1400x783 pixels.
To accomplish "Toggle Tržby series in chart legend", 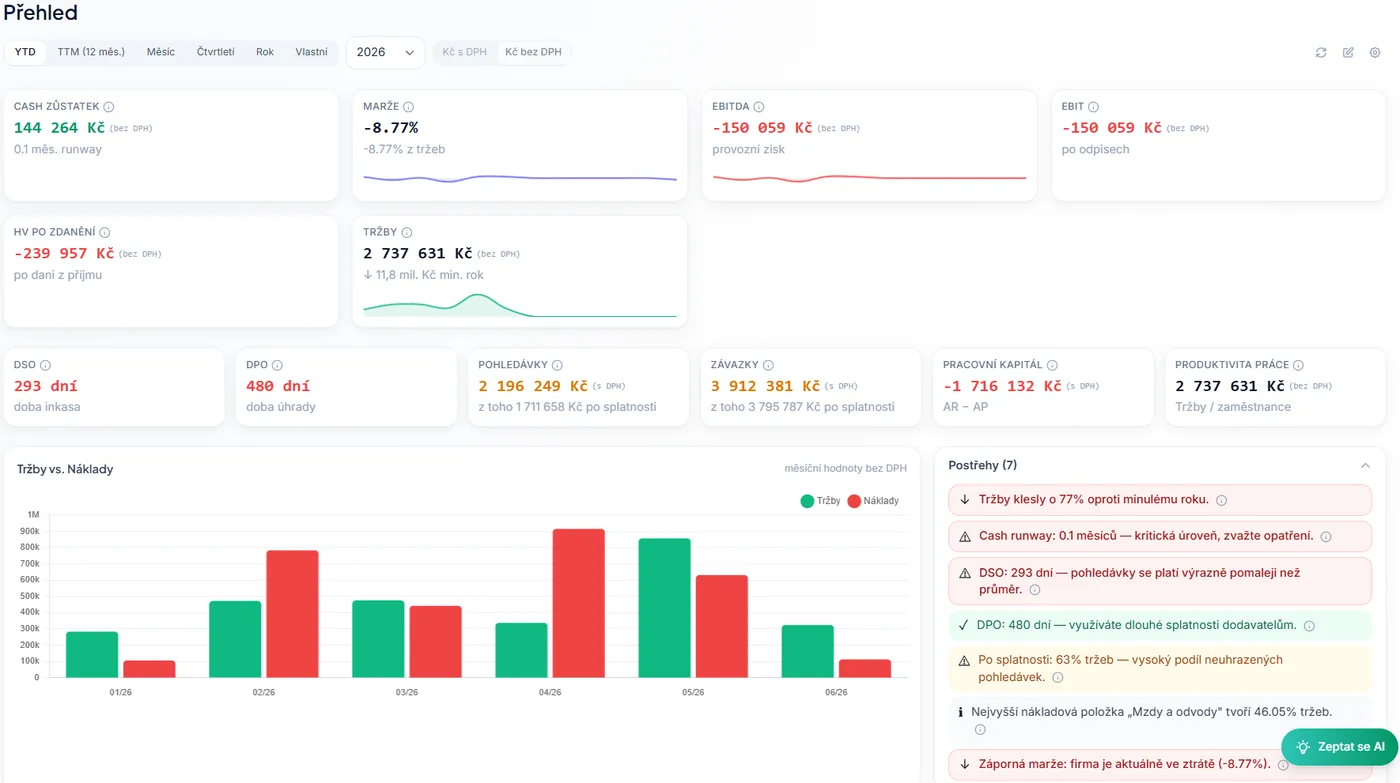I will click(820, 501).
